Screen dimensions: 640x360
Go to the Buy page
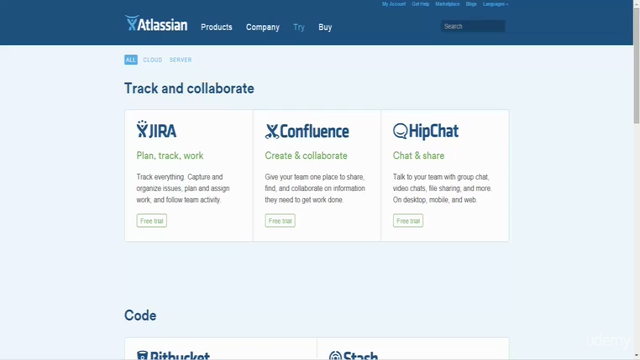[x=325, y=27]
